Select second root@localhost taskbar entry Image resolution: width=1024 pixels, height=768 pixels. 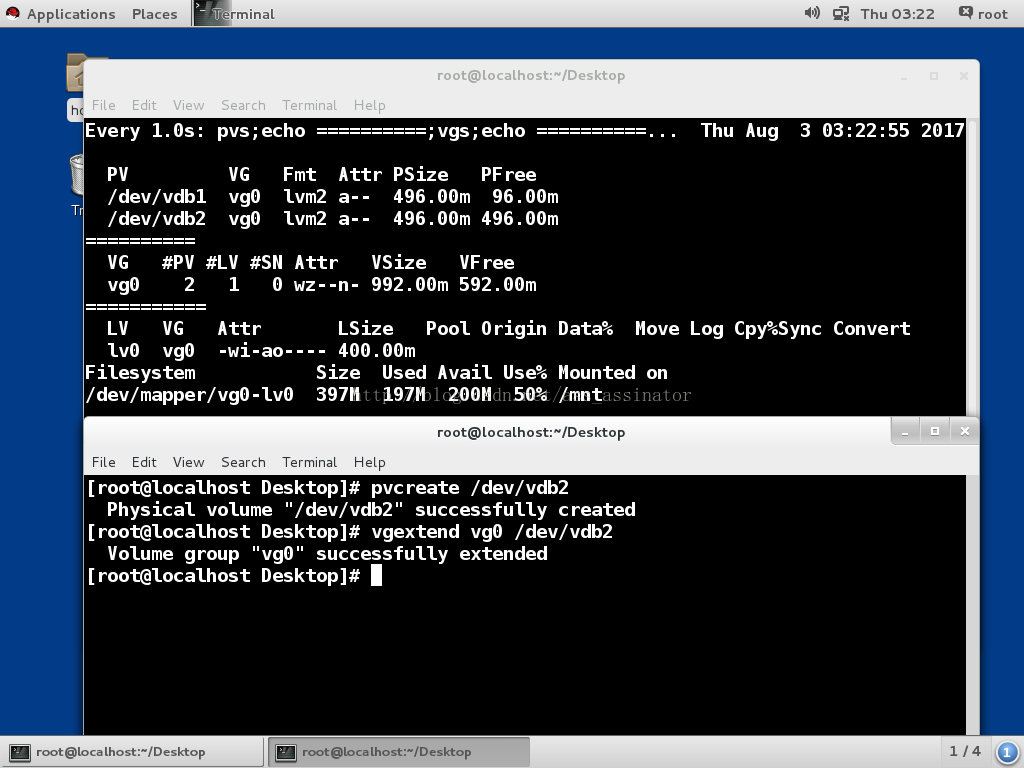[399, 752]
